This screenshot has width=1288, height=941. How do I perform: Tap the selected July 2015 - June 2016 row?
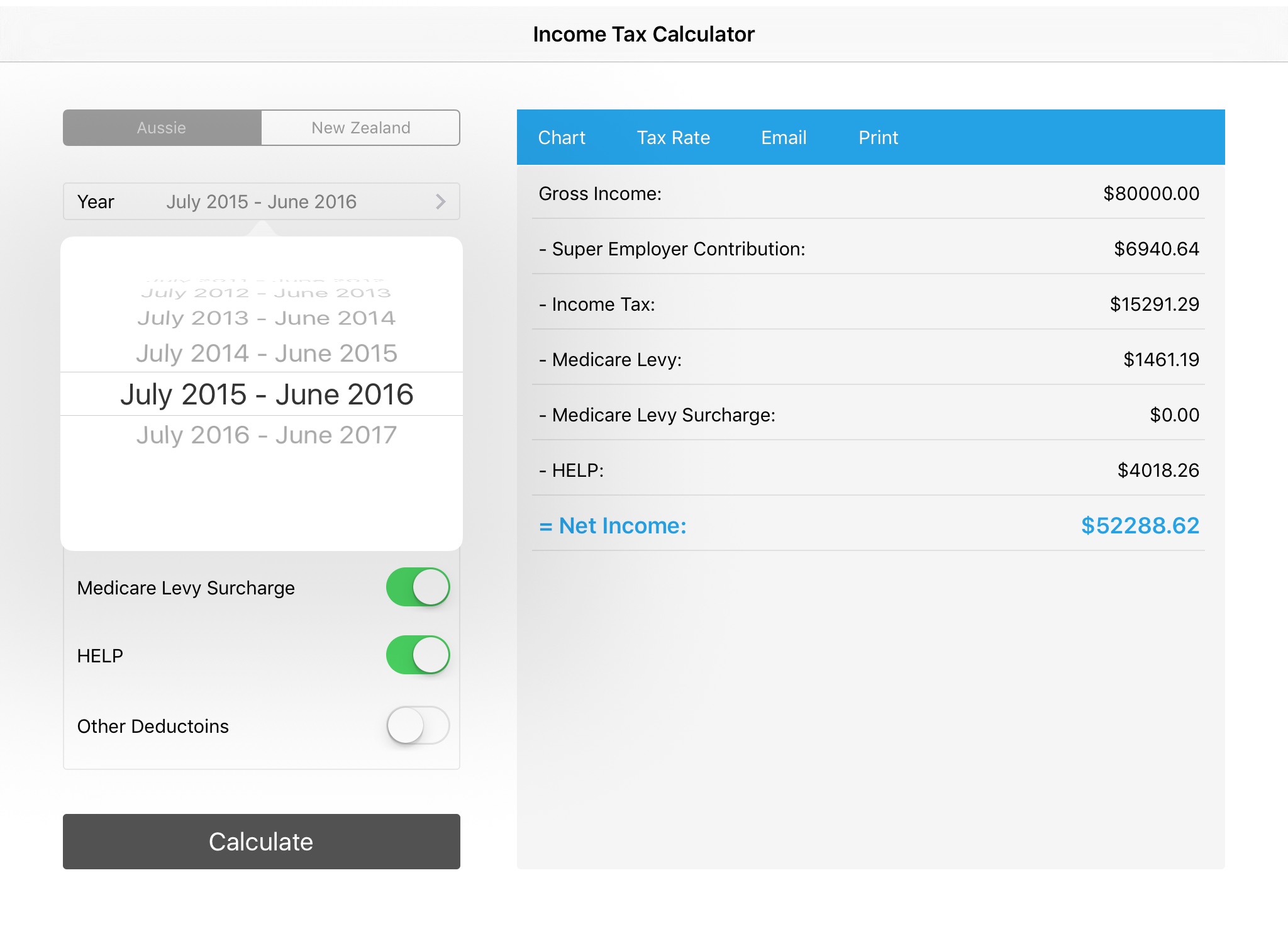click(x=267, y=394)
